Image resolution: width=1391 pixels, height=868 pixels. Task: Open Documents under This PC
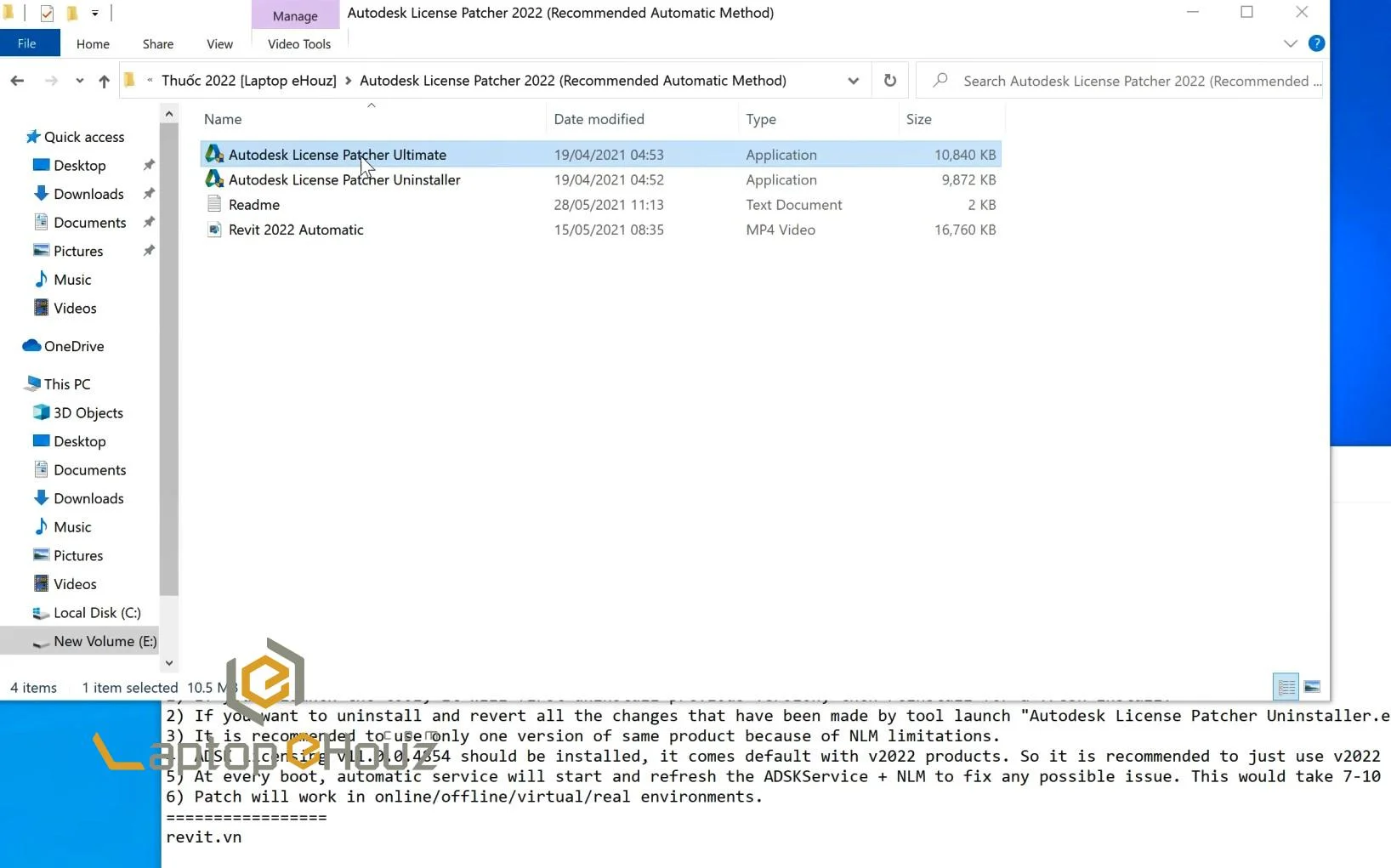(x=89, y=470)
